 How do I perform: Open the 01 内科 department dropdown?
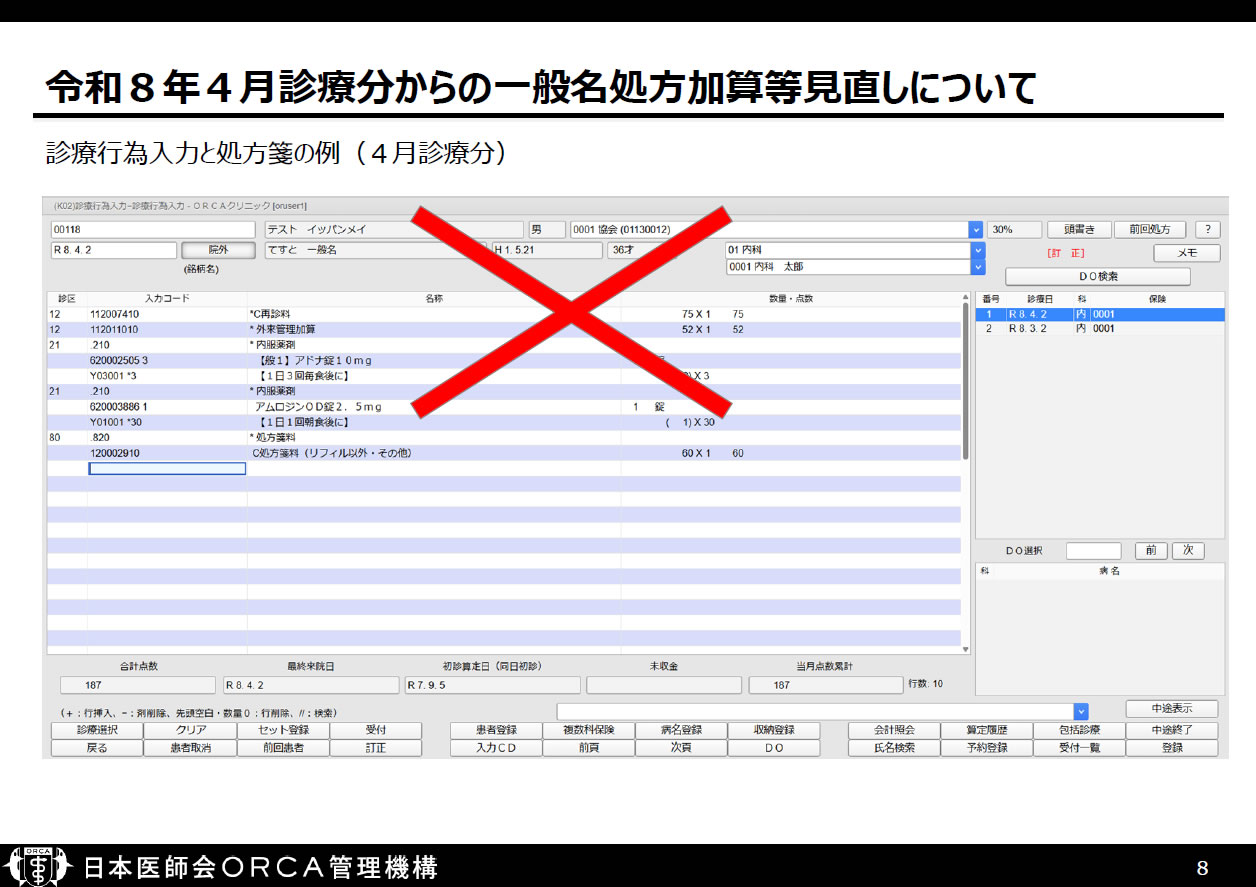(977, 250)
